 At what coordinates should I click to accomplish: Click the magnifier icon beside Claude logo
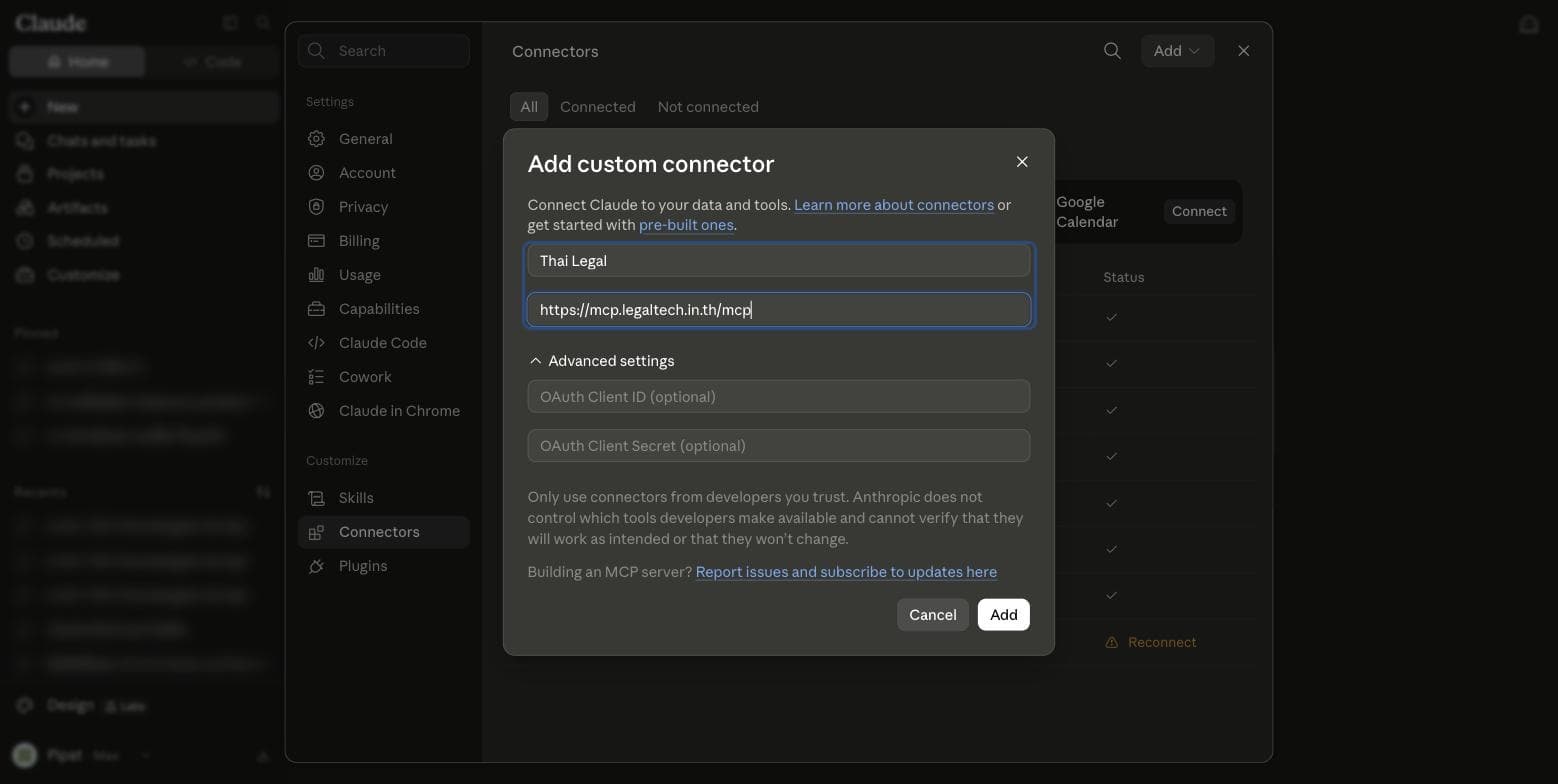coord(263,23)
